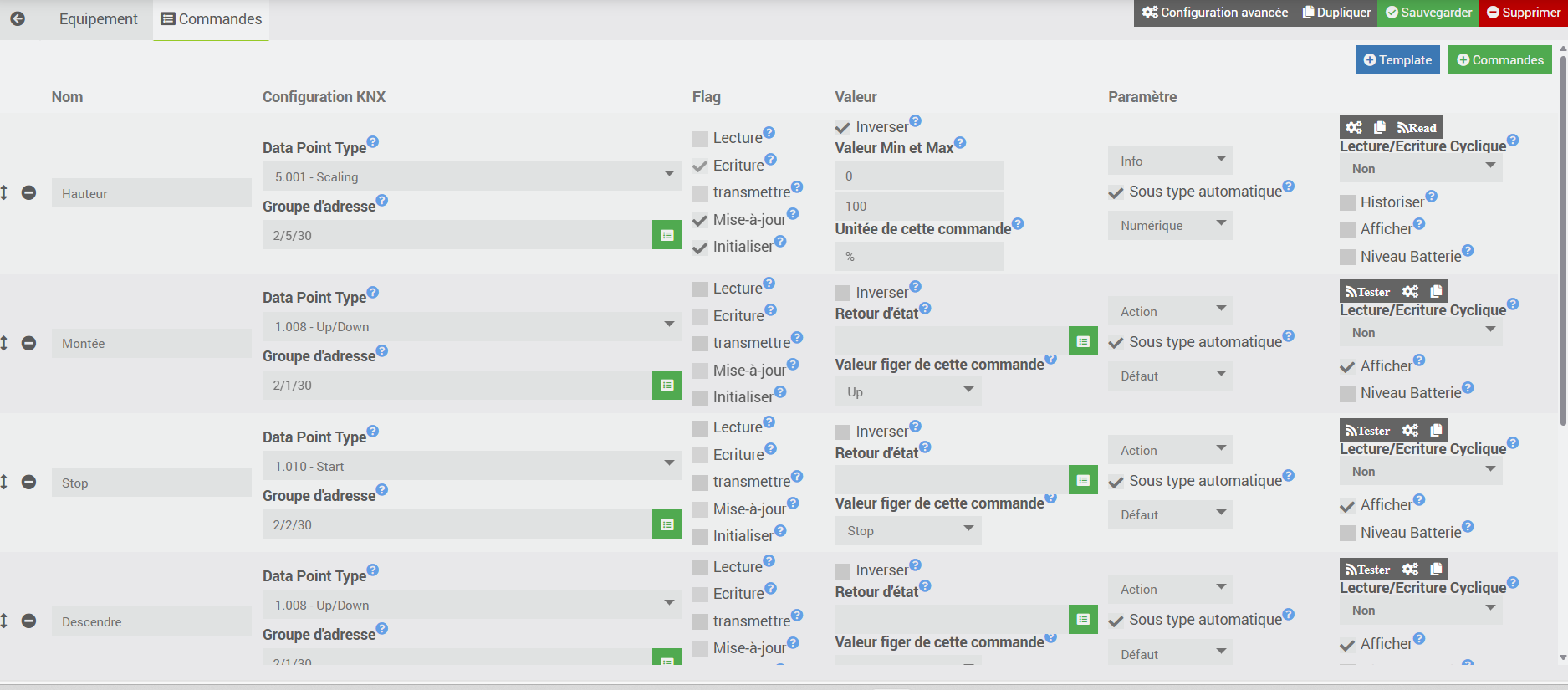Image resolution: width=1568 pixels, height=690 pixels.
Task: Click the green Sauvegarder button
Action: 1428,13
